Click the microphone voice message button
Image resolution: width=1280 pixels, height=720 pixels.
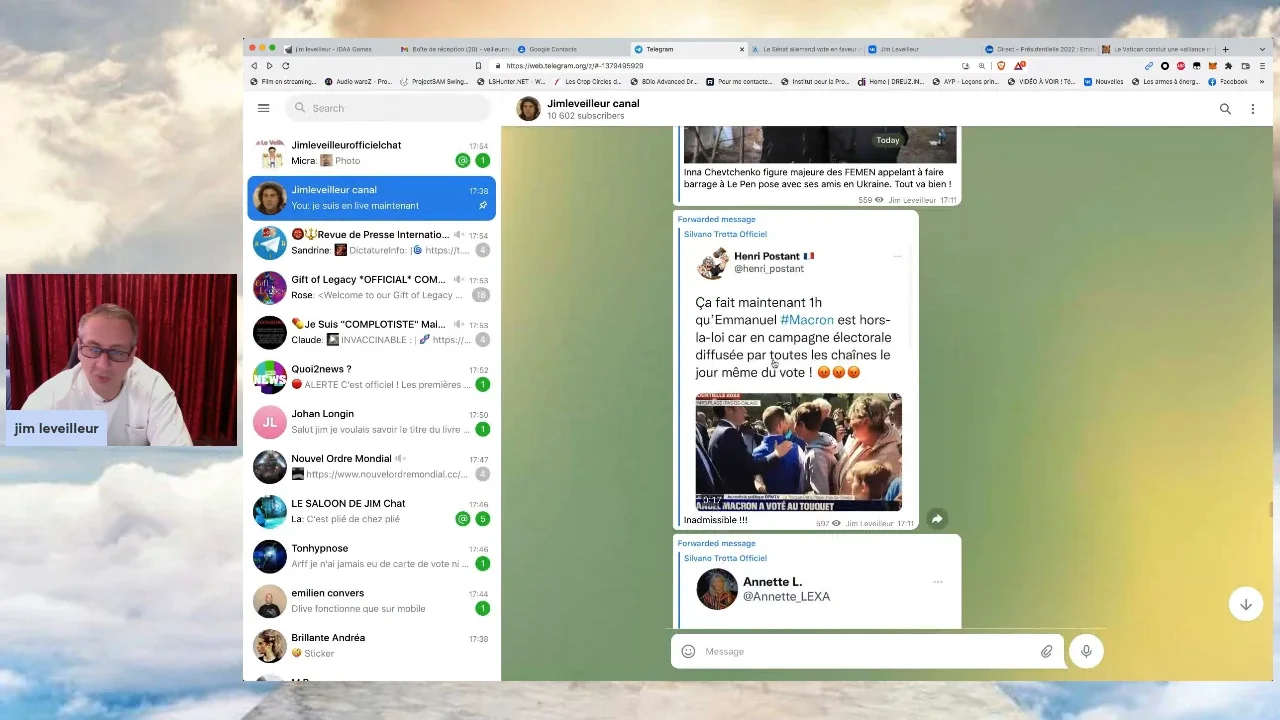(x=1086, y=651)
